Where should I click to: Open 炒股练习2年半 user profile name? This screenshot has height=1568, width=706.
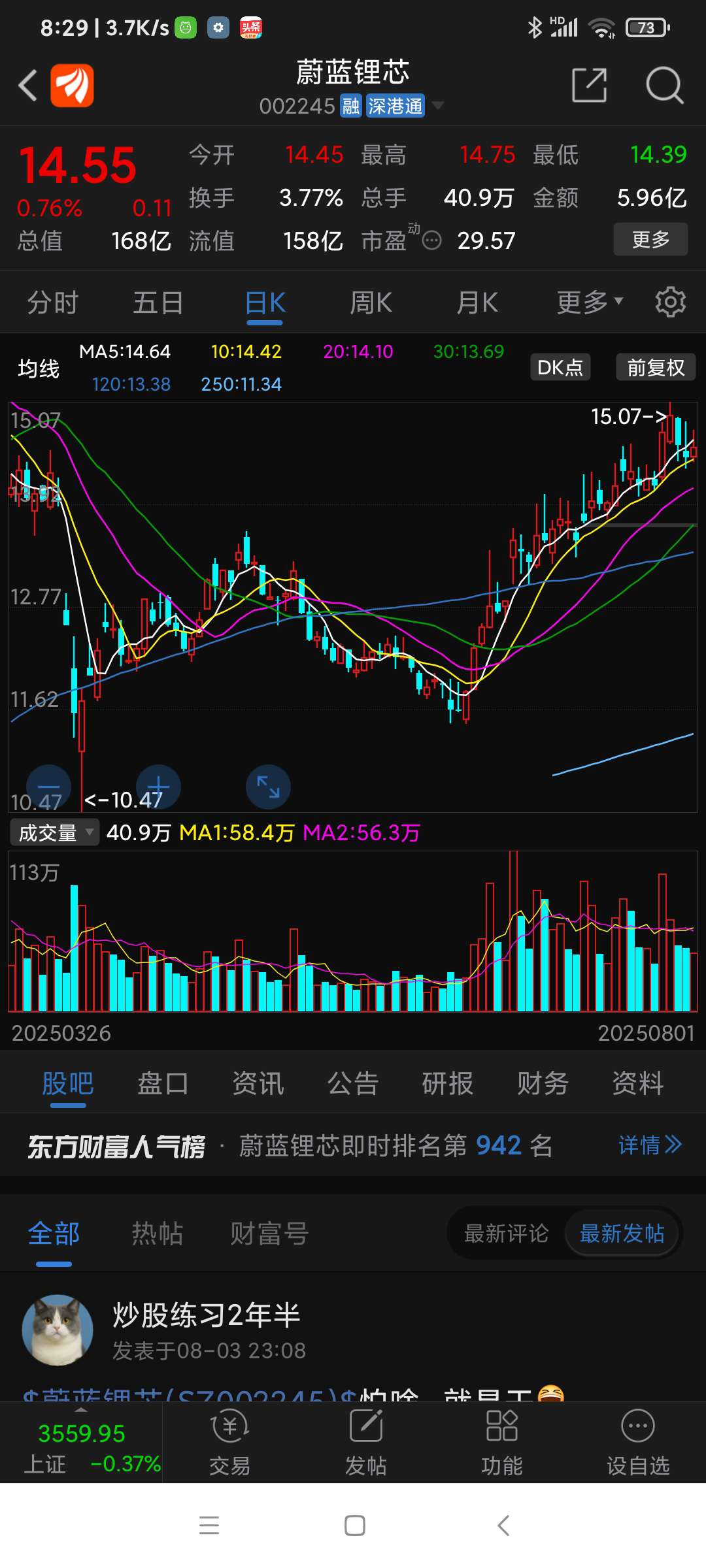206,1315
